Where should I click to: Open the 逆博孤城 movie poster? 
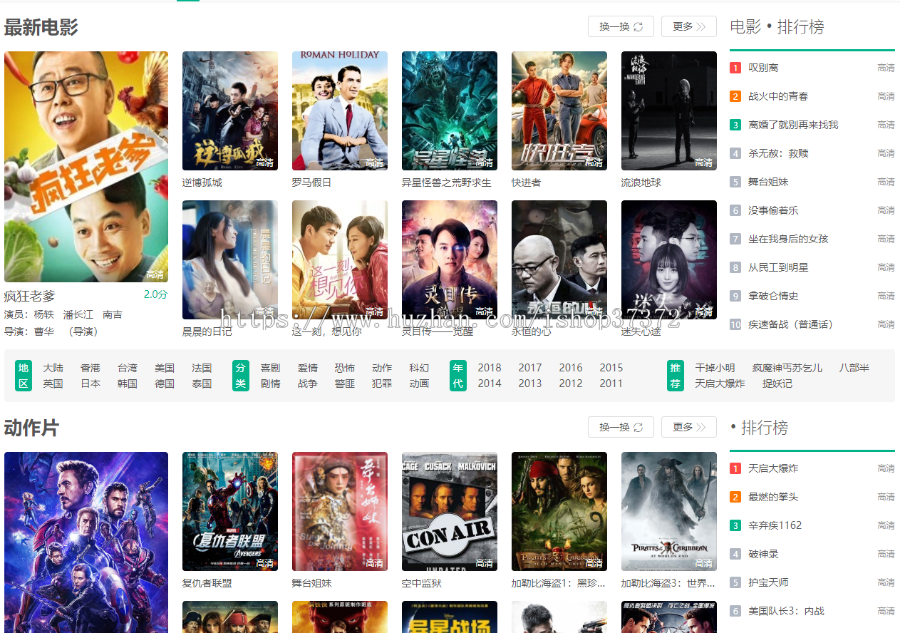click(x=230, y=111)
